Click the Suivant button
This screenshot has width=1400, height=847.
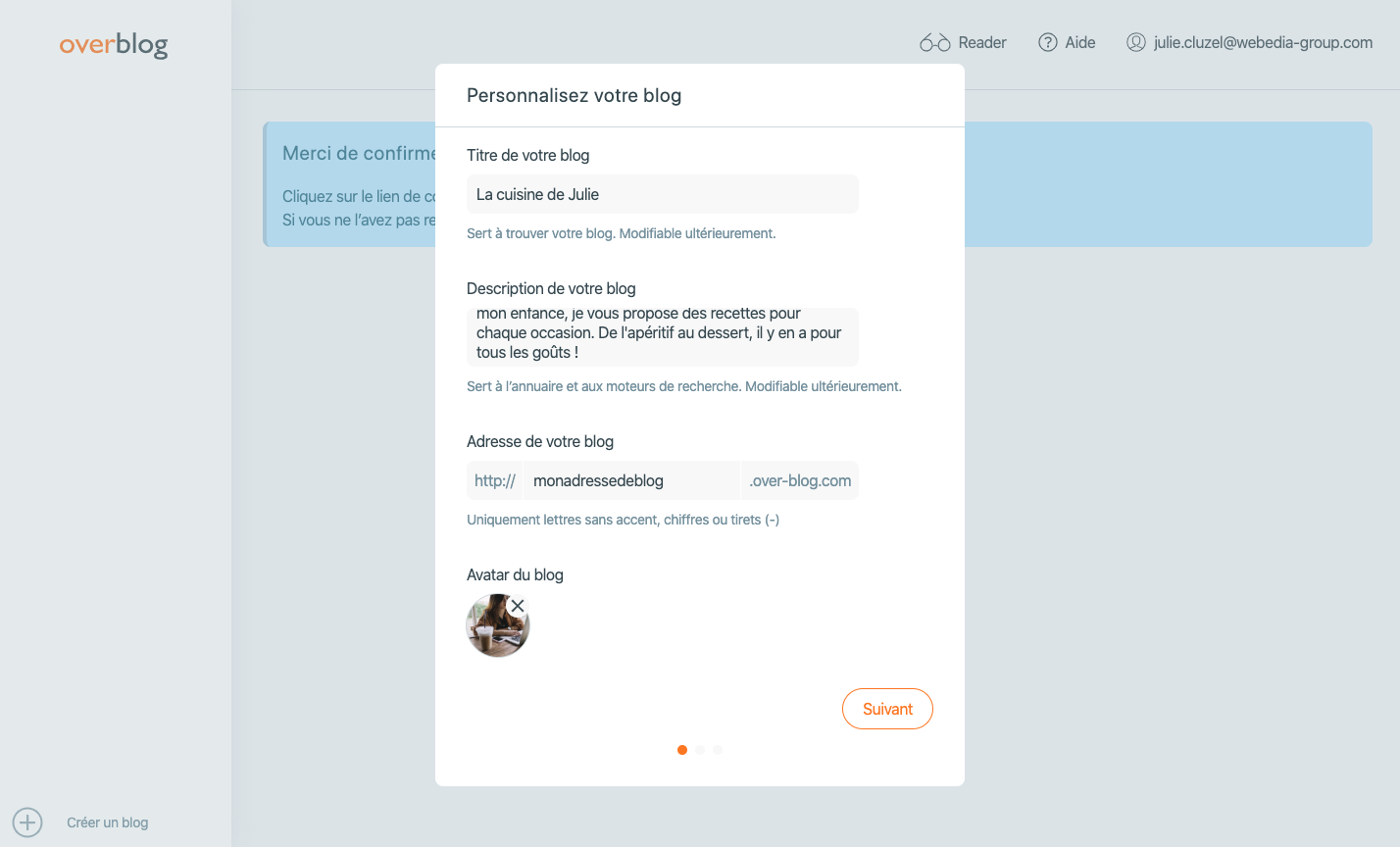887,709
